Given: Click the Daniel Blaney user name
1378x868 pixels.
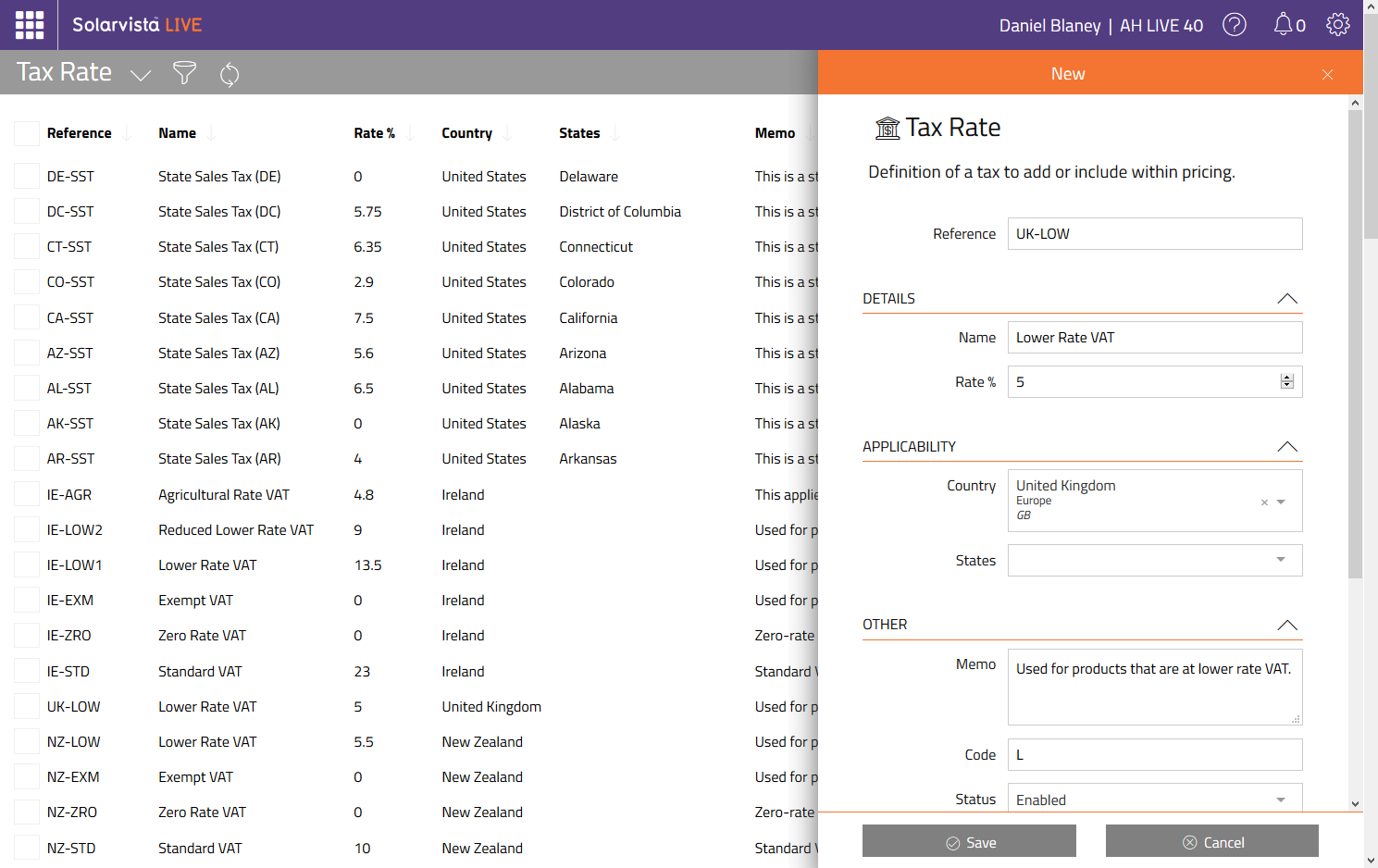Looking at the screenshot, I should 1049,26.
